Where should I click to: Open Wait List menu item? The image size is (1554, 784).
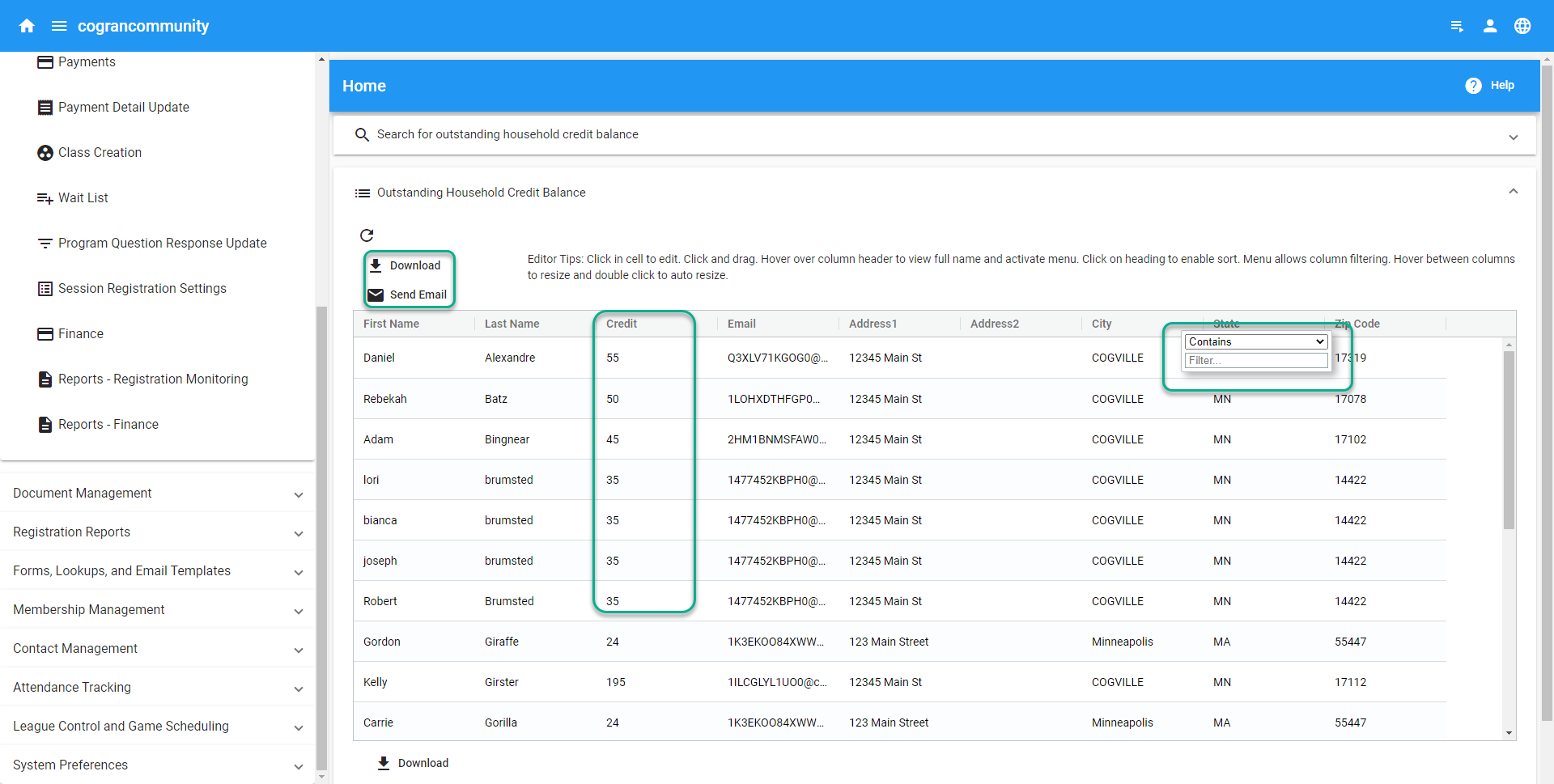[83, 198]
